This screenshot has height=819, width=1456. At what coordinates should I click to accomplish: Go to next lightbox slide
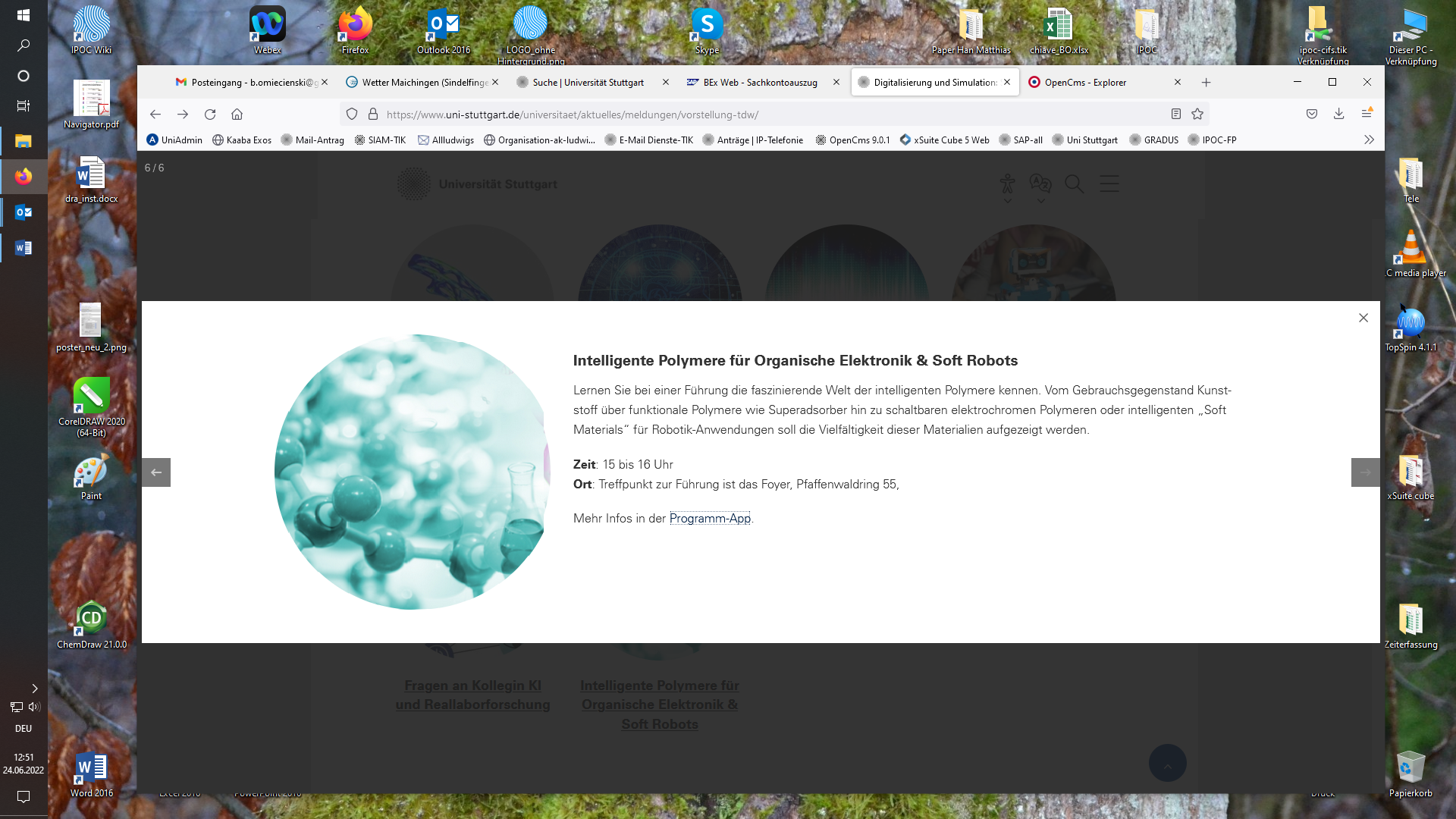tap(1366, 472)
